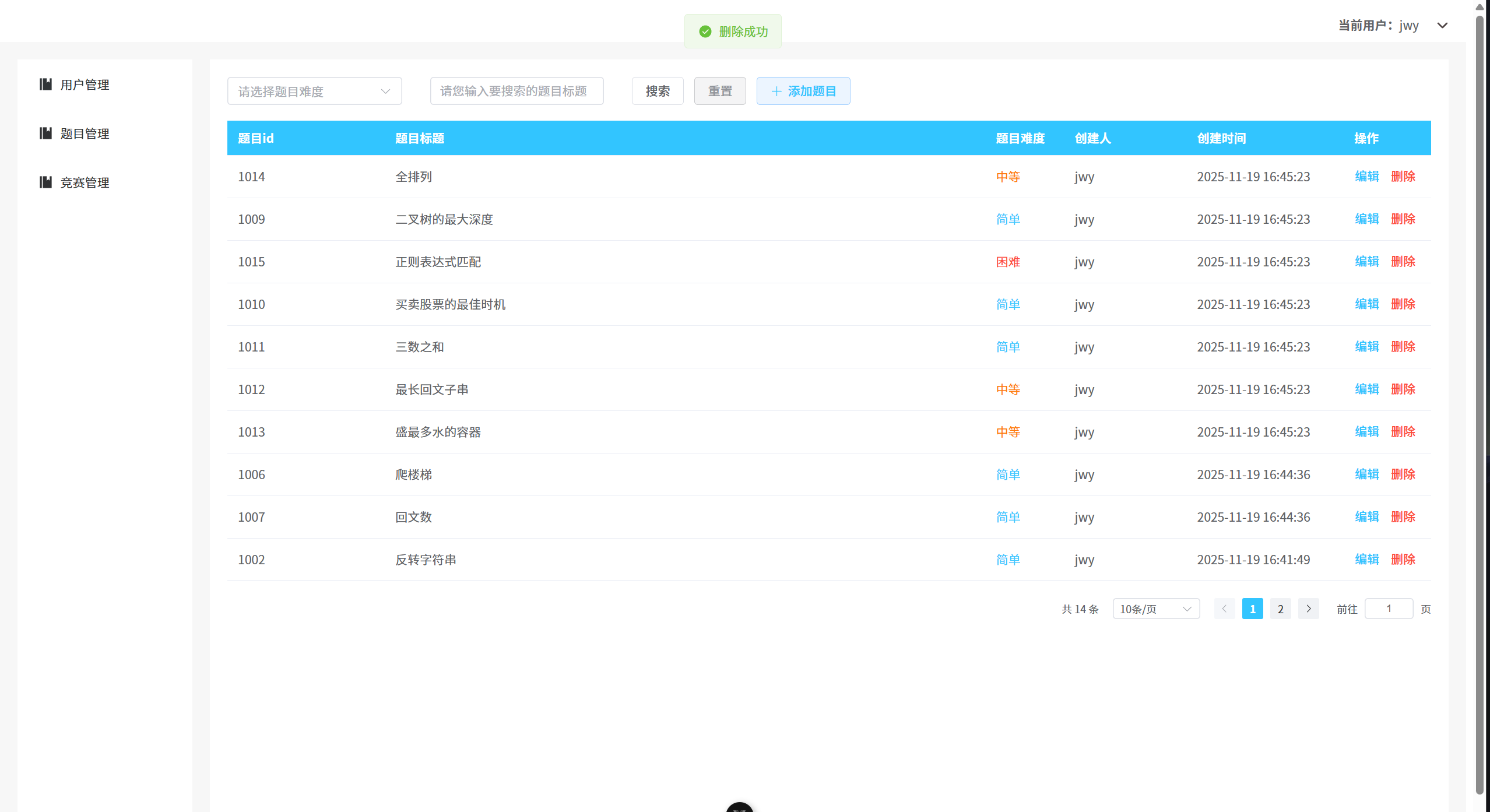Click the 搜索 search button
The image size is (1490, 812).
click(657, 91)
